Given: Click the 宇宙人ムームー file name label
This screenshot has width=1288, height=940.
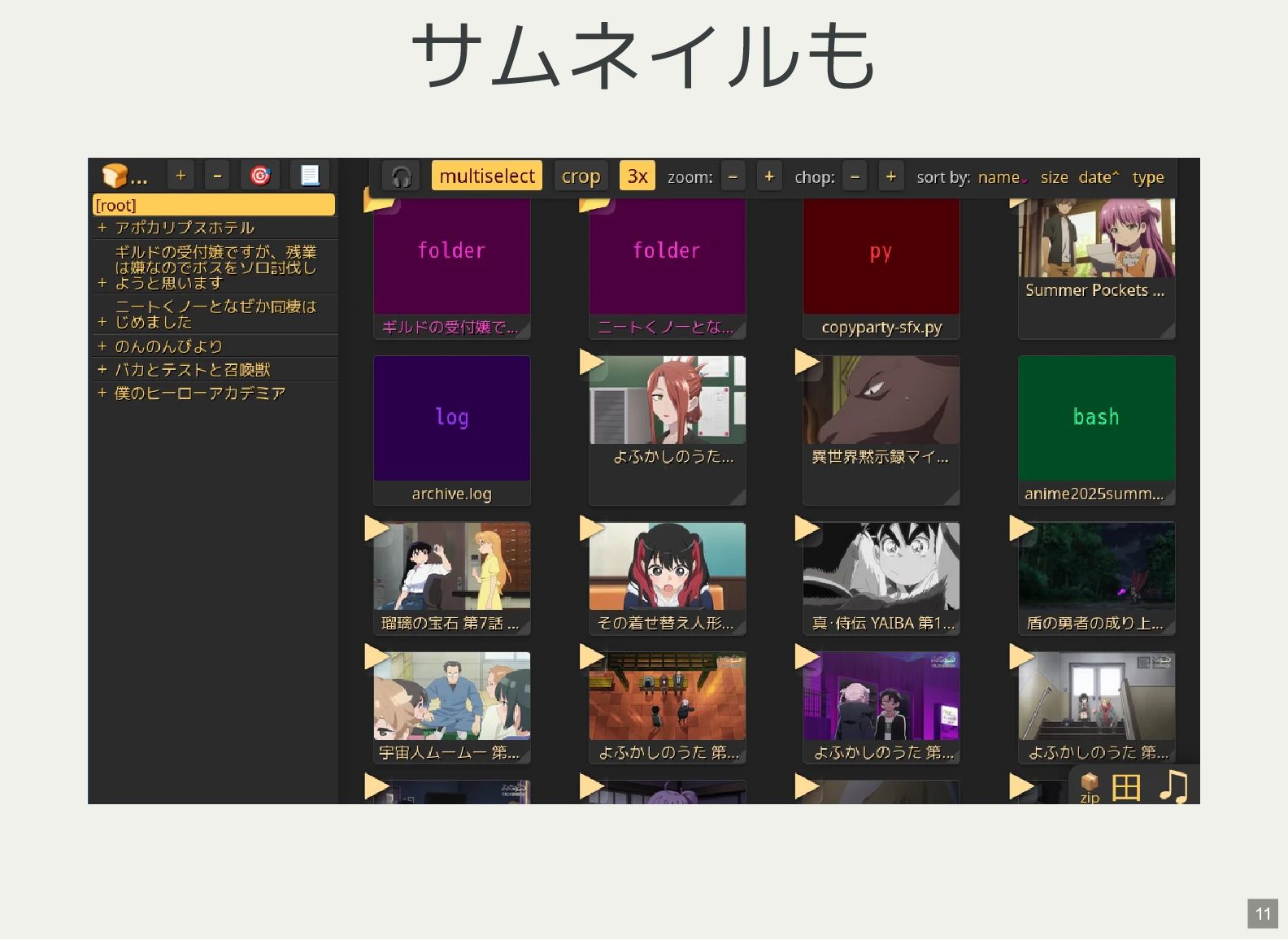Looking at the screenshot, I should tap(450, 753).
